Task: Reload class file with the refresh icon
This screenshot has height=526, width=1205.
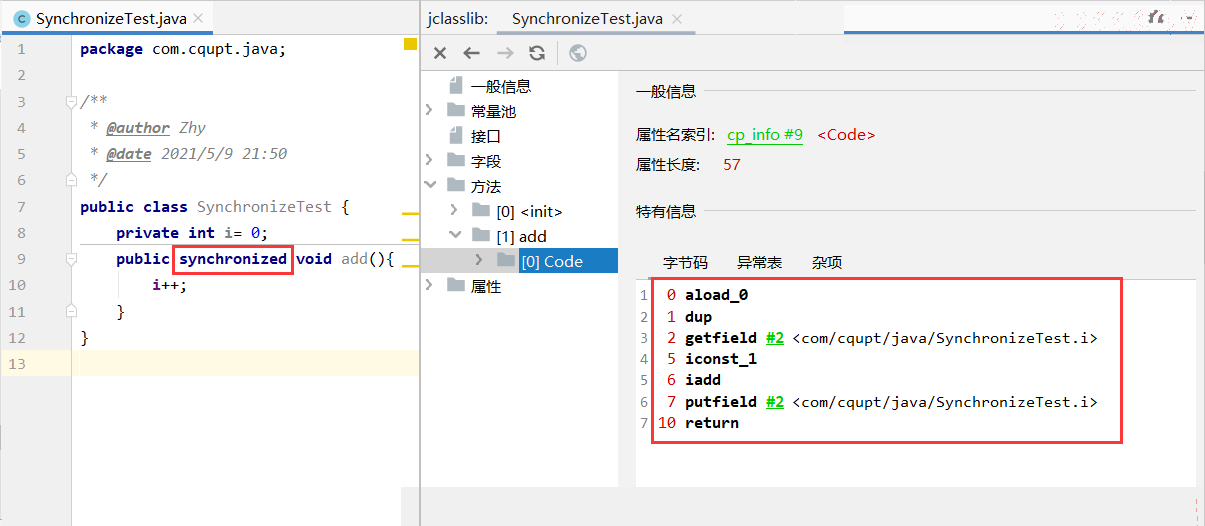Action: 537,53
